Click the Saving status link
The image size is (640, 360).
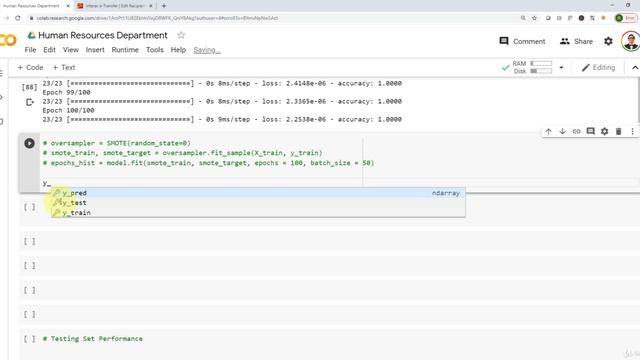[207, 50]
